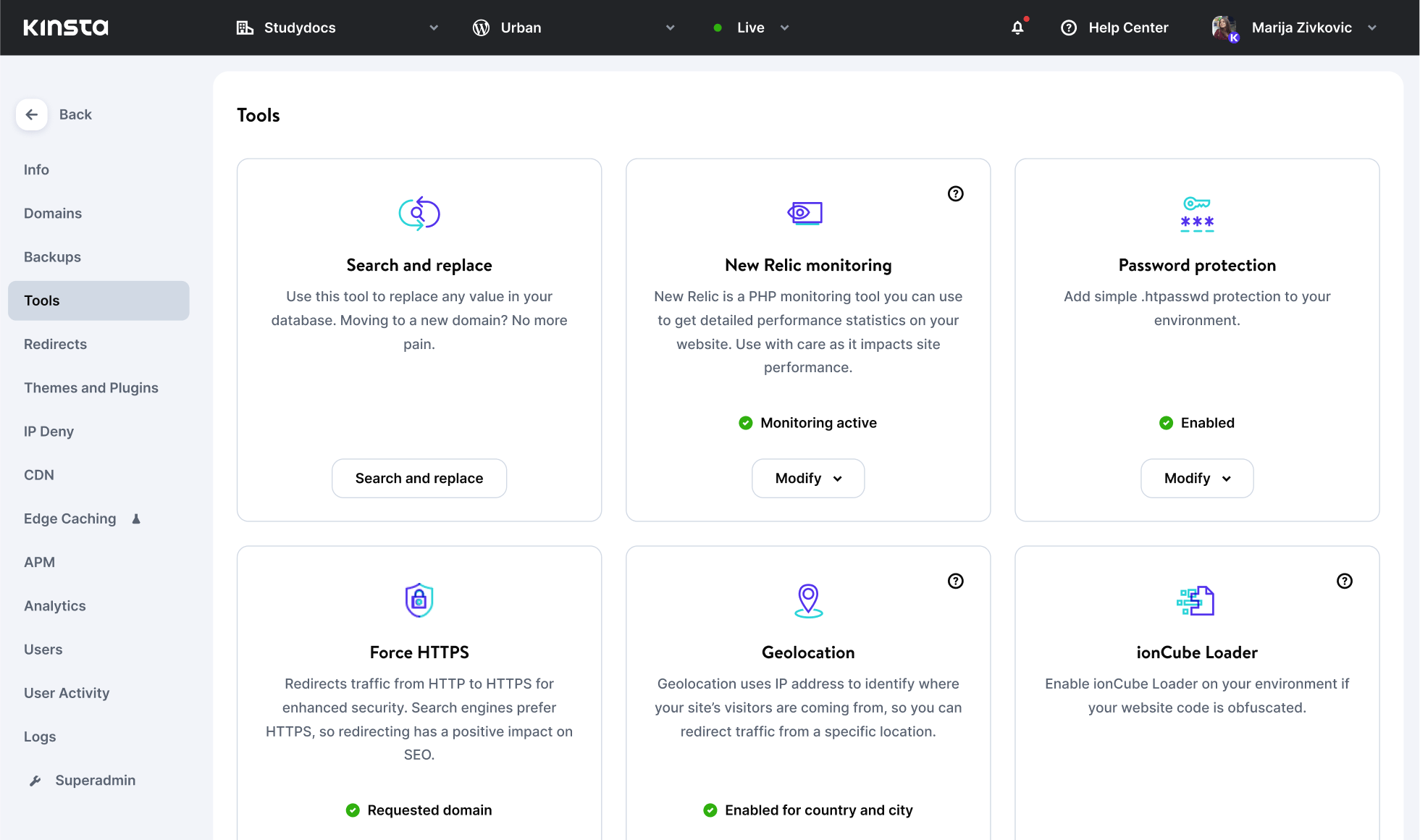Switch to the Redirects section

55,344
